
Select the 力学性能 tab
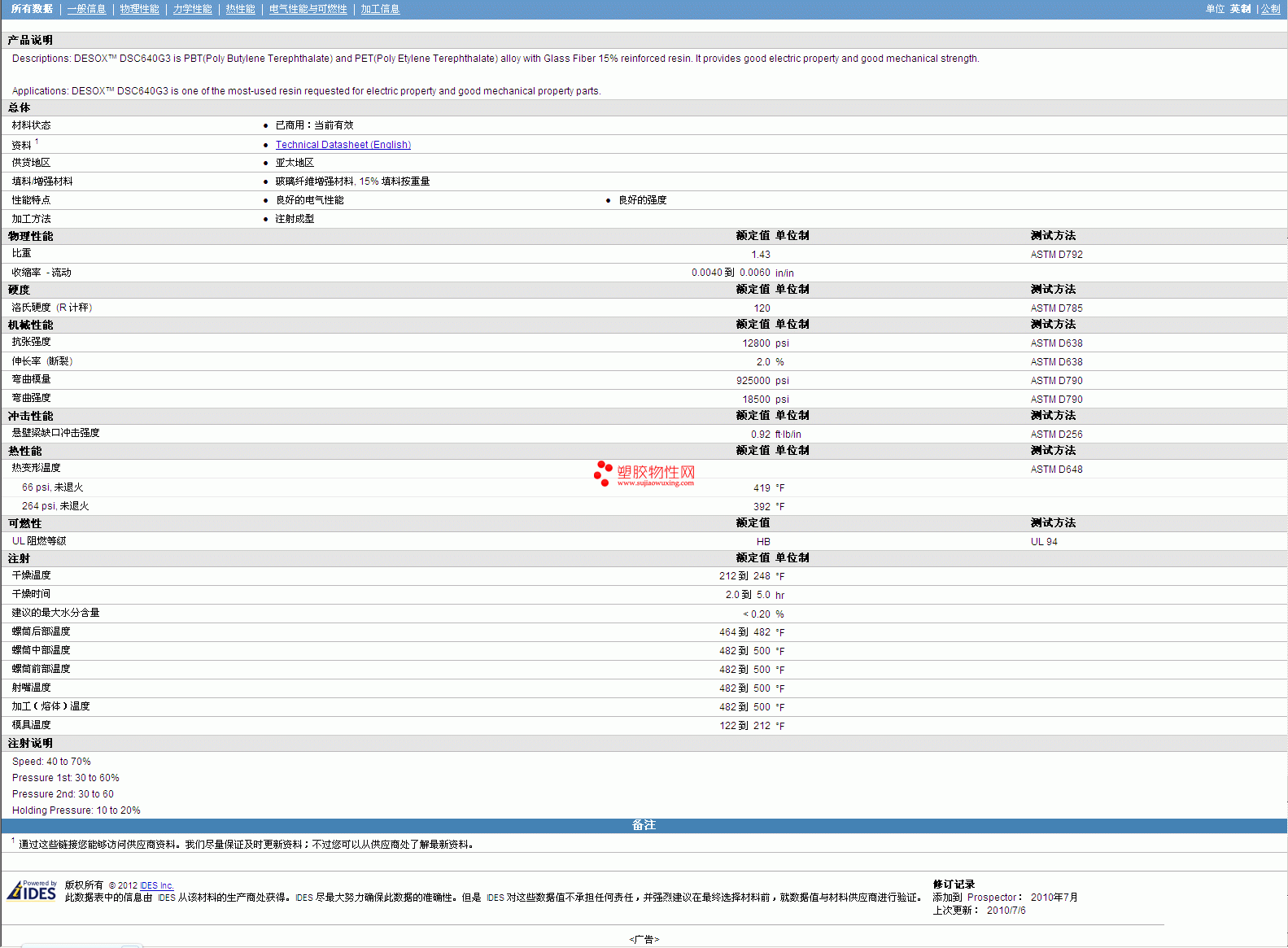192,9
